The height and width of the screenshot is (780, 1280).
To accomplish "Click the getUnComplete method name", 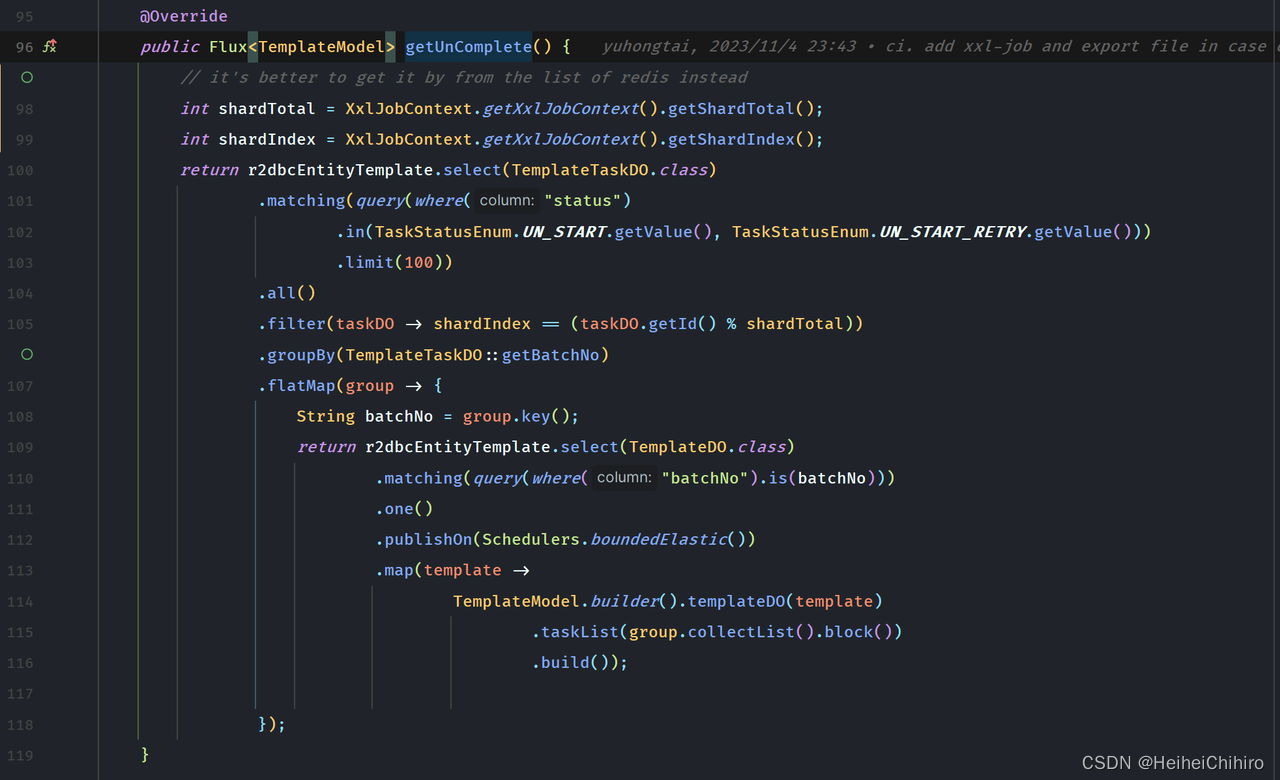I will [468, 46].
